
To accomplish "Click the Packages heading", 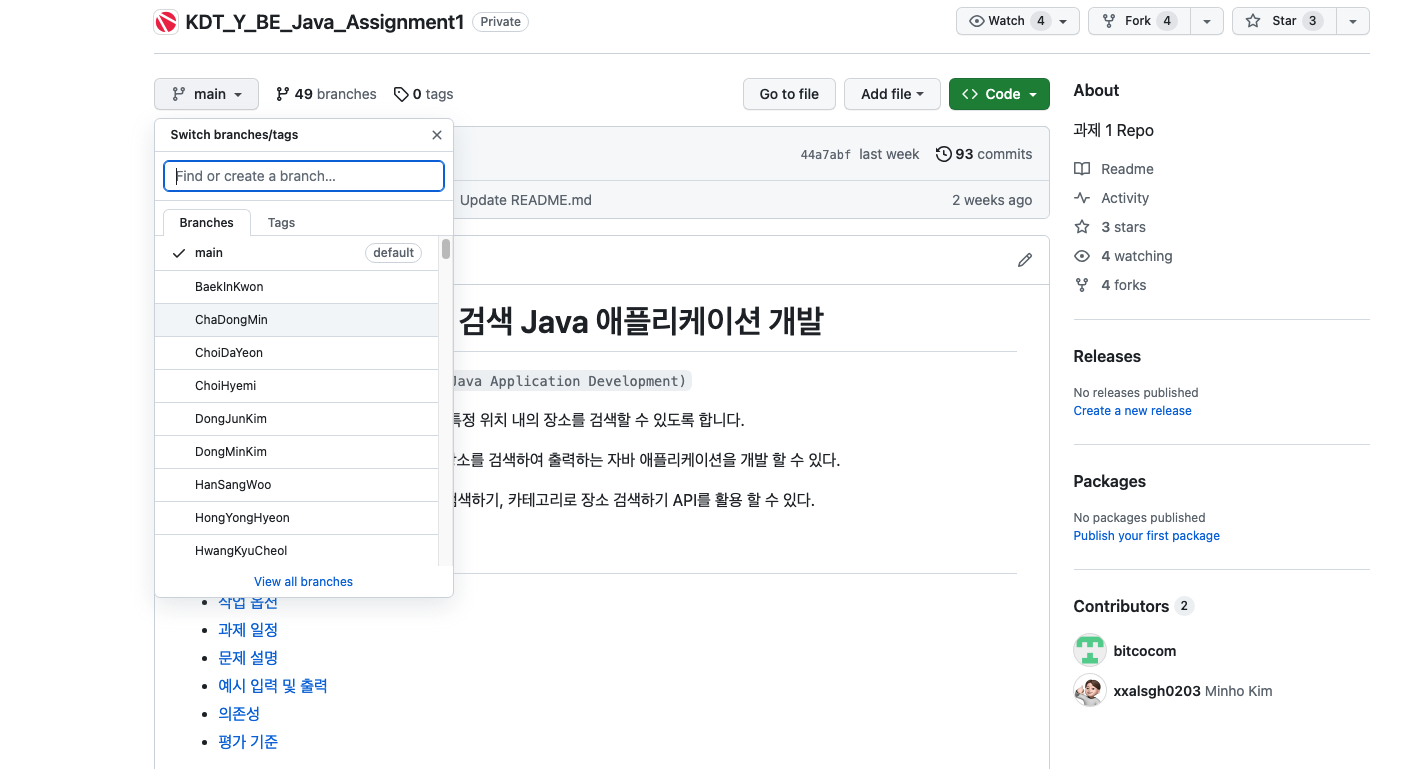I will pyautogui.click(x=1110, y=481).
